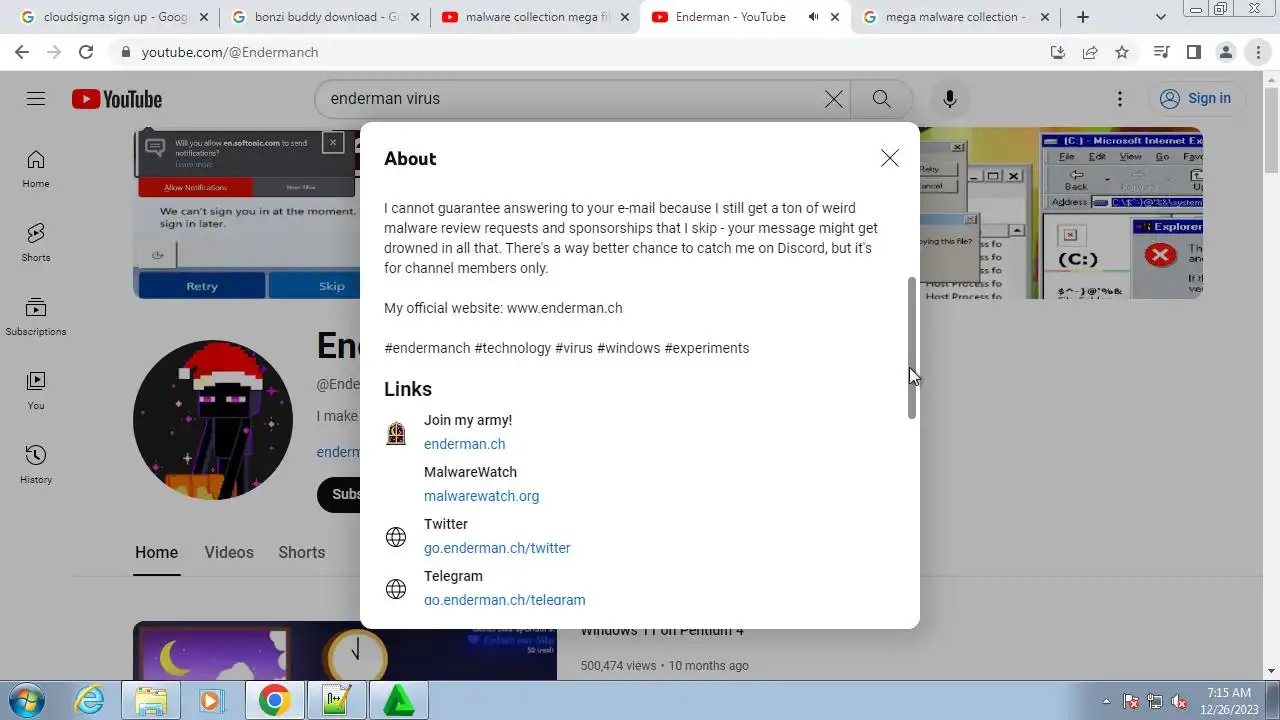Click the Telegram globe icon
The width and height of the screenshot is (1280, 720).
[x=396, y=589]
